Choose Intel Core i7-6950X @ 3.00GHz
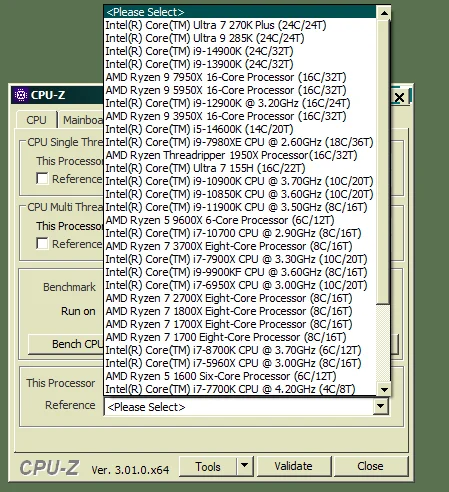Image resolution: width=449 pixels, height=492 pixels. coord(240,285)
